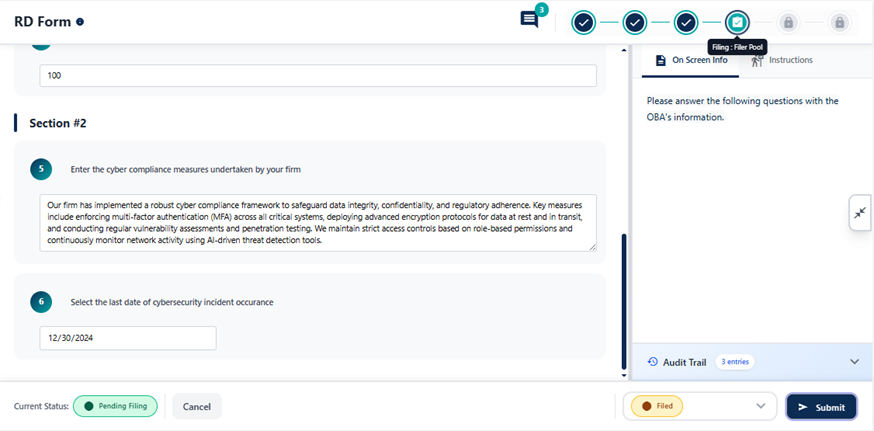Click the first locked workflow step
Image resolution: width=874 pixels, height=431 pixels.
click(x=788, y=22)
